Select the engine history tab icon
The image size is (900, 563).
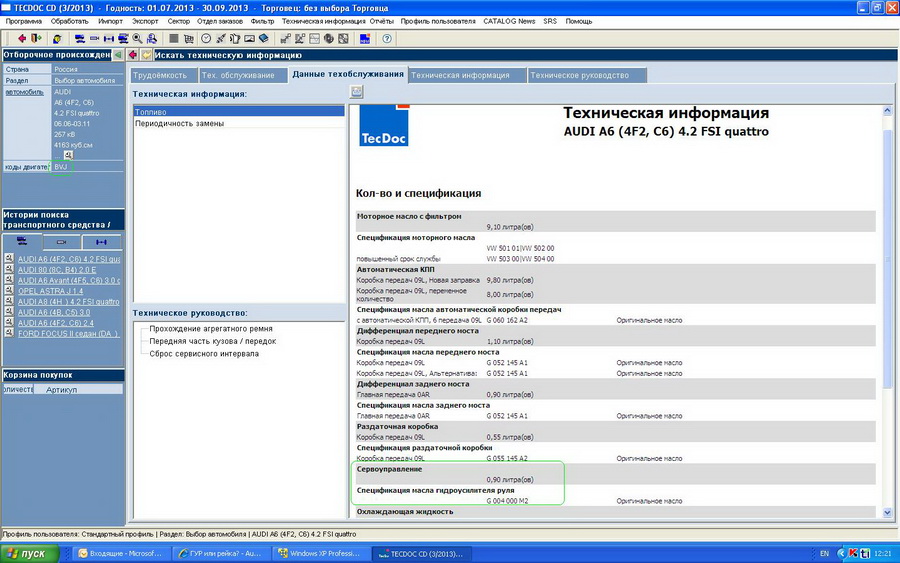tap(61, 242)
